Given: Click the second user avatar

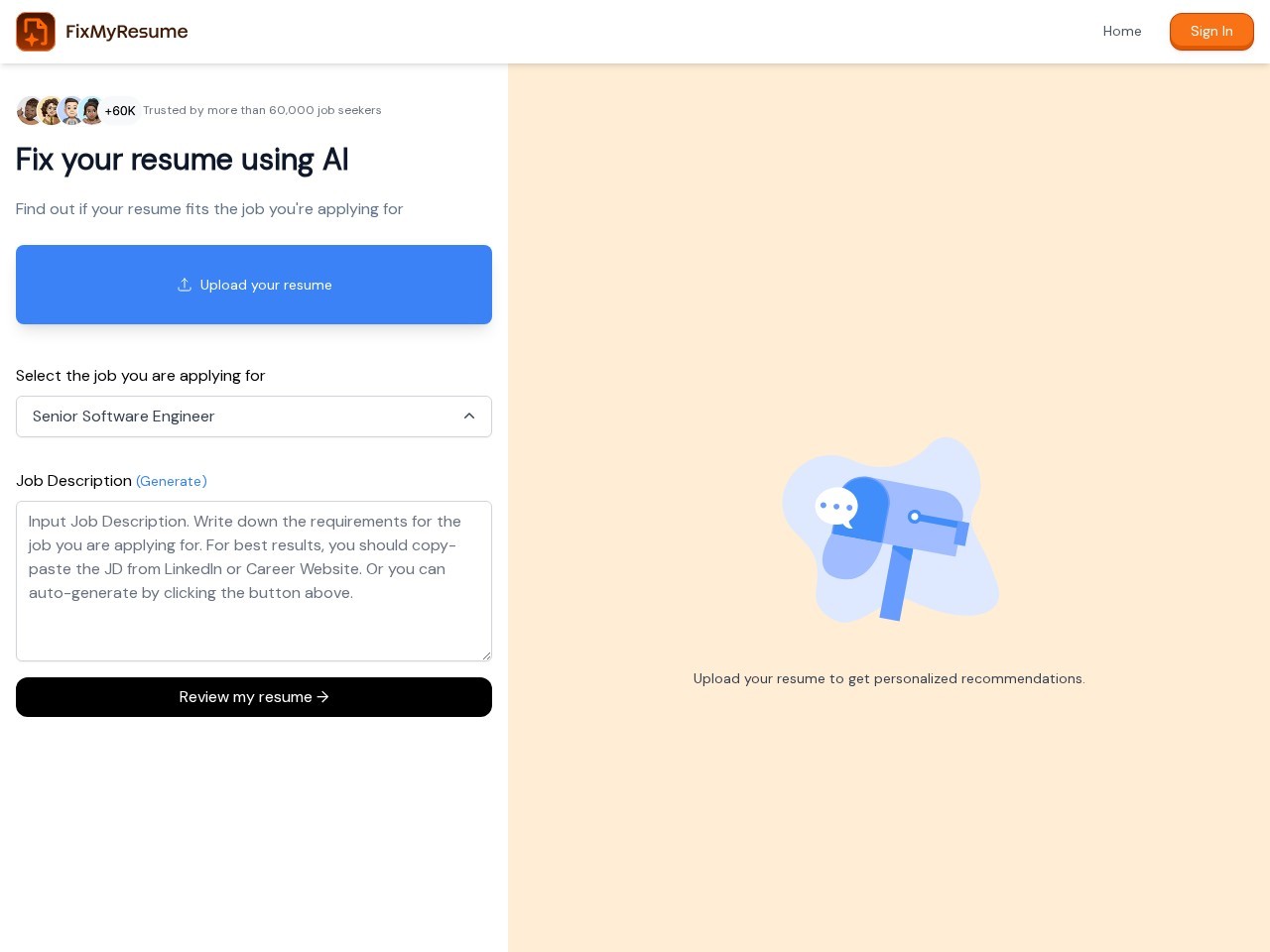Looking at the screenshot, I should point(51,111).
